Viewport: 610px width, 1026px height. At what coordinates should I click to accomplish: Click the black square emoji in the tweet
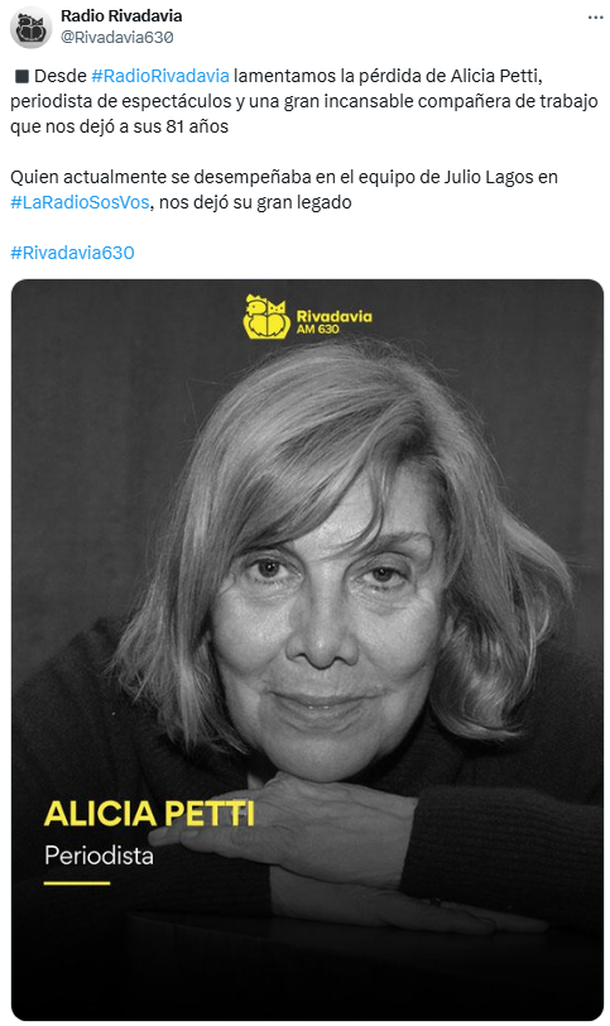coord(20,76)
